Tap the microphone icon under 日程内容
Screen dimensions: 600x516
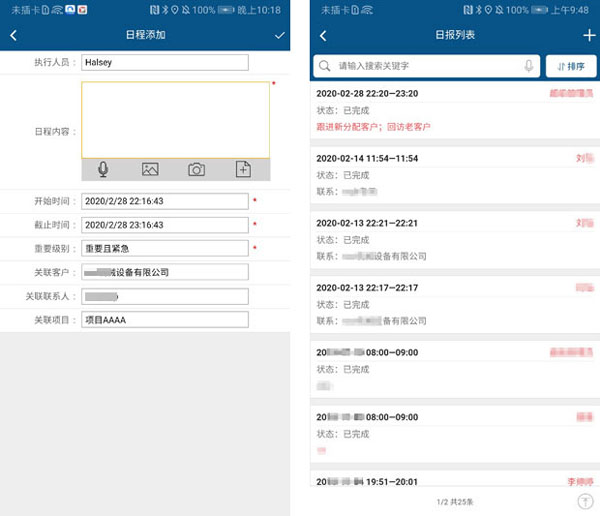tap(103, 170)
